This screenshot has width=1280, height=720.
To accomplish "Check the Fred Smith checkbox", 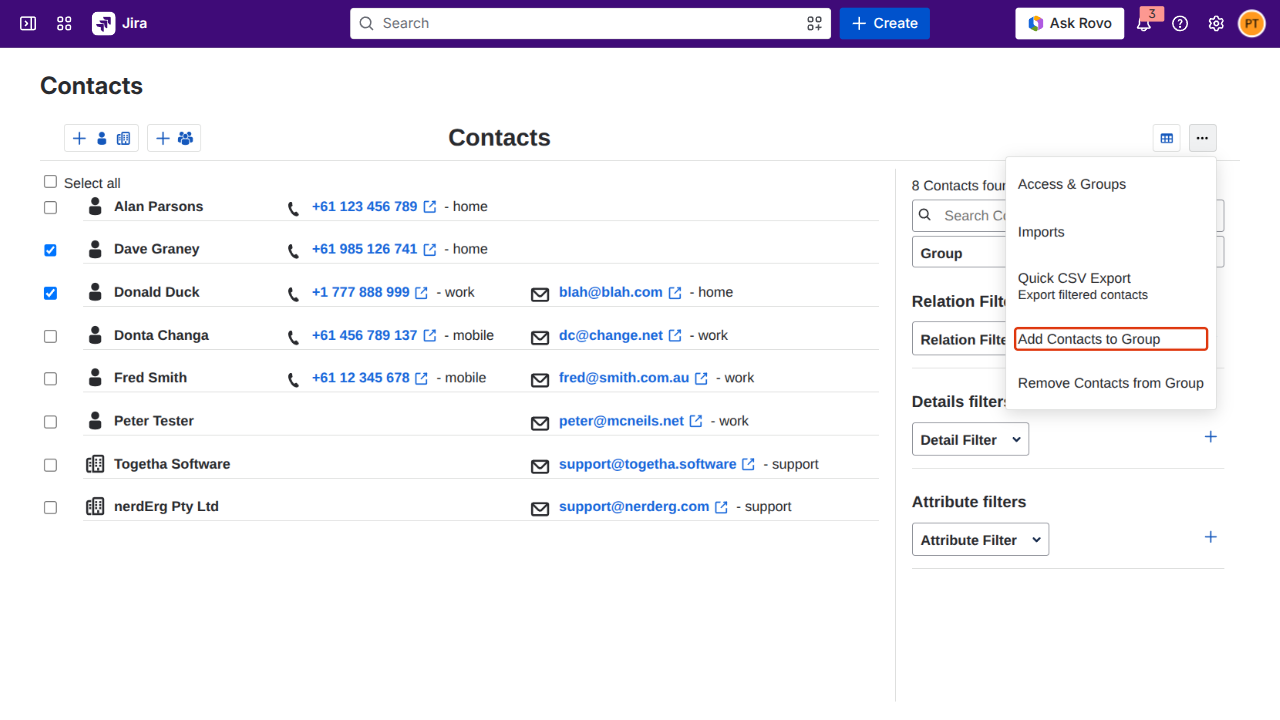I will 50,378.
